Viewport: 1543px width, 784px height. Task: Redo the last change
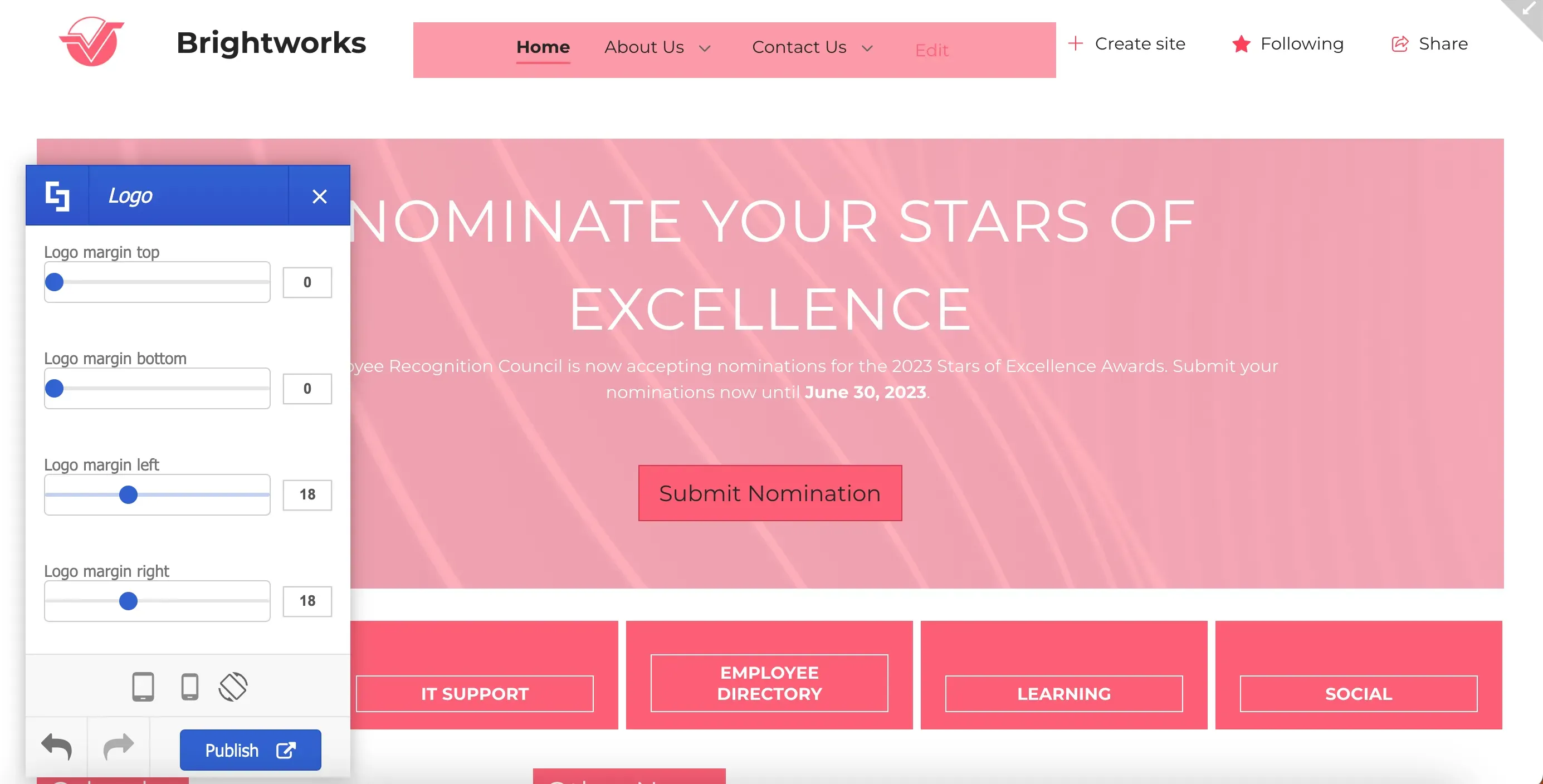(x=118, y=747)
